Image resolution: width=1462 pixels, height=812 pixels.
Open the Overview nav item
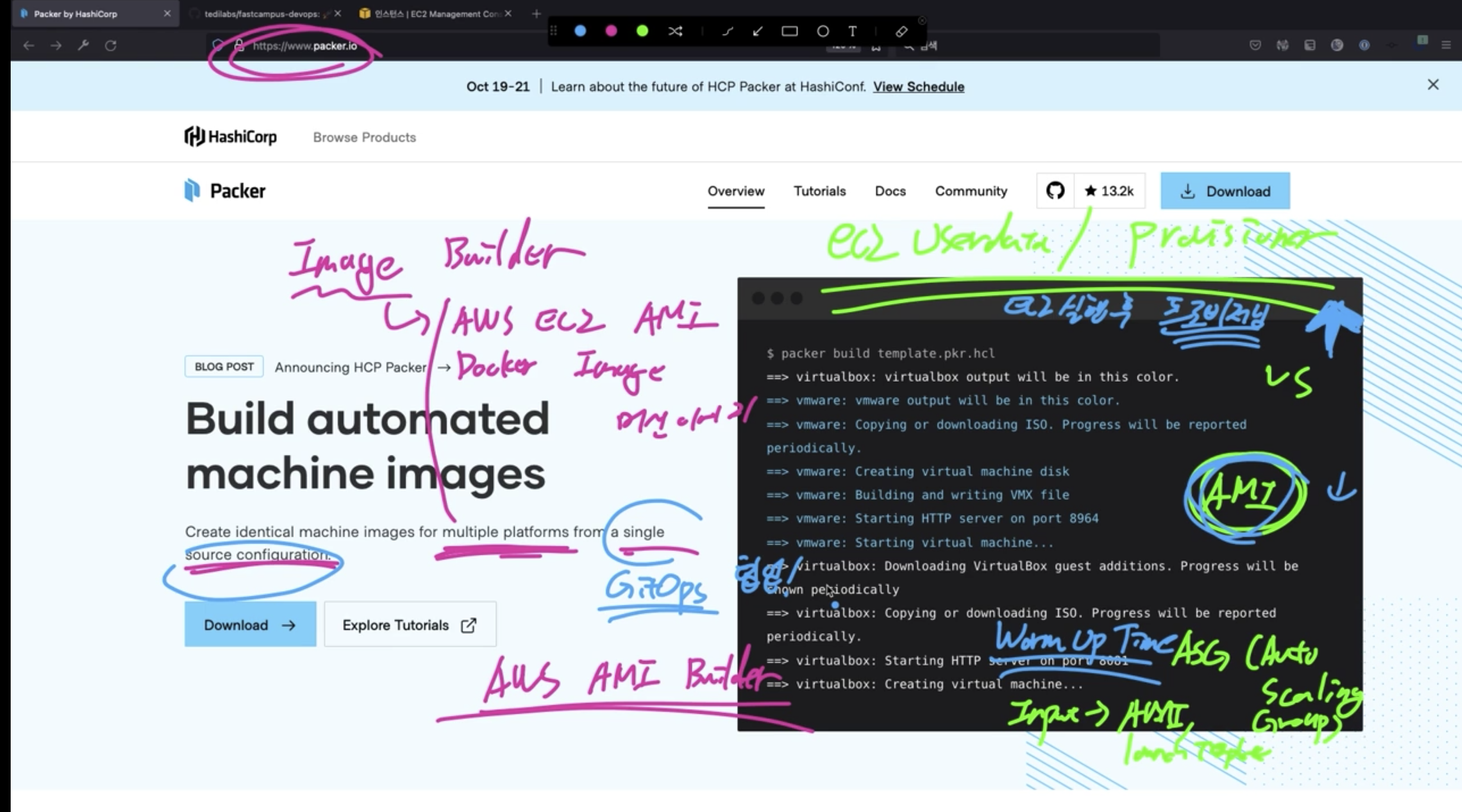(735, 191)
